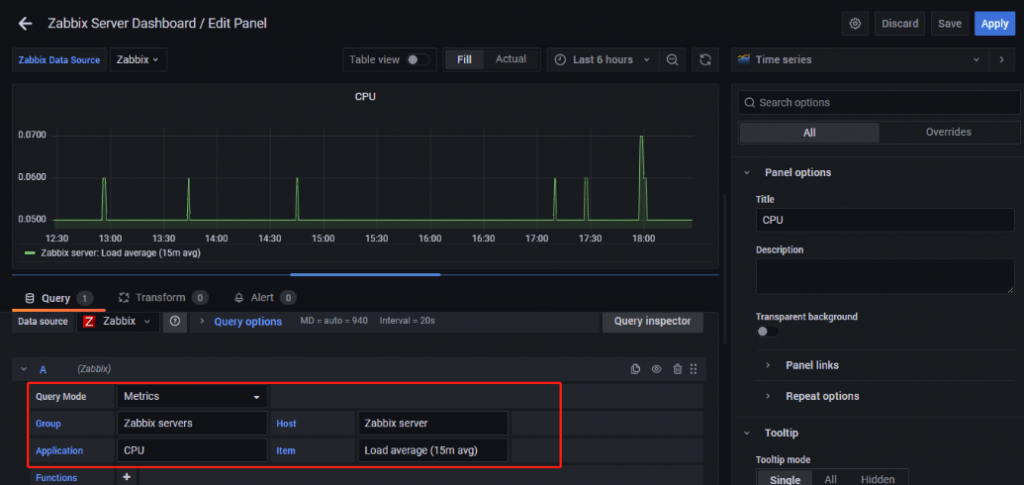Switch to Alert tab
1024x485 pixels.
265,298
